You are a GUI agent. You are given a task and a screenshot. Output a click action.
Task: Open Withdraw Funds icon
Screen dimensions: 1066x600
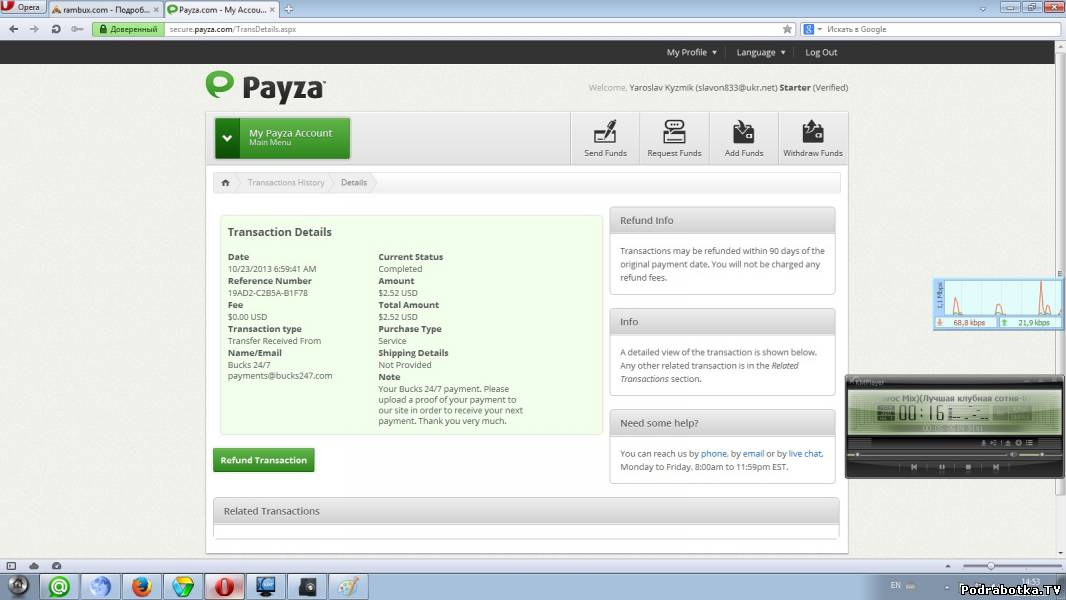[x=813, y=138]
